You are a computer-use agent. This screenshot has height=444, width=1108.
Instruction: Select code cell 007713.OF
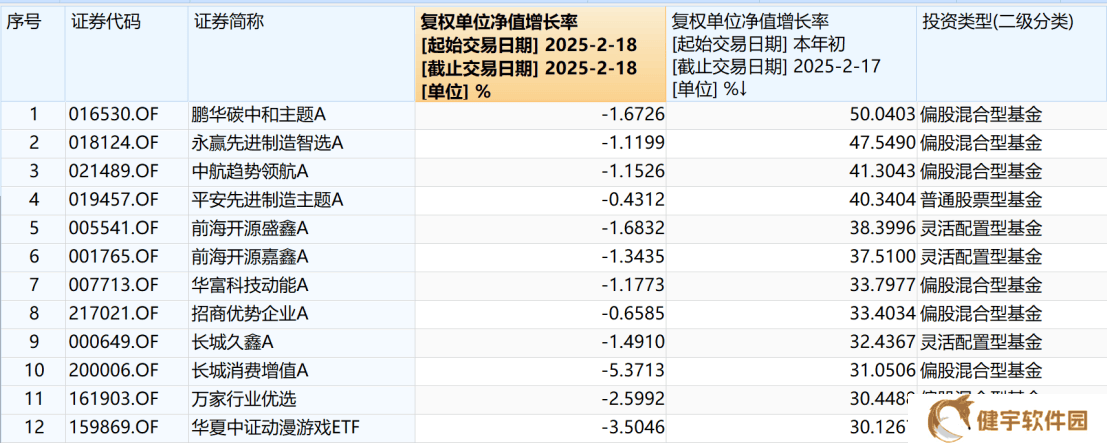point(114,285)
